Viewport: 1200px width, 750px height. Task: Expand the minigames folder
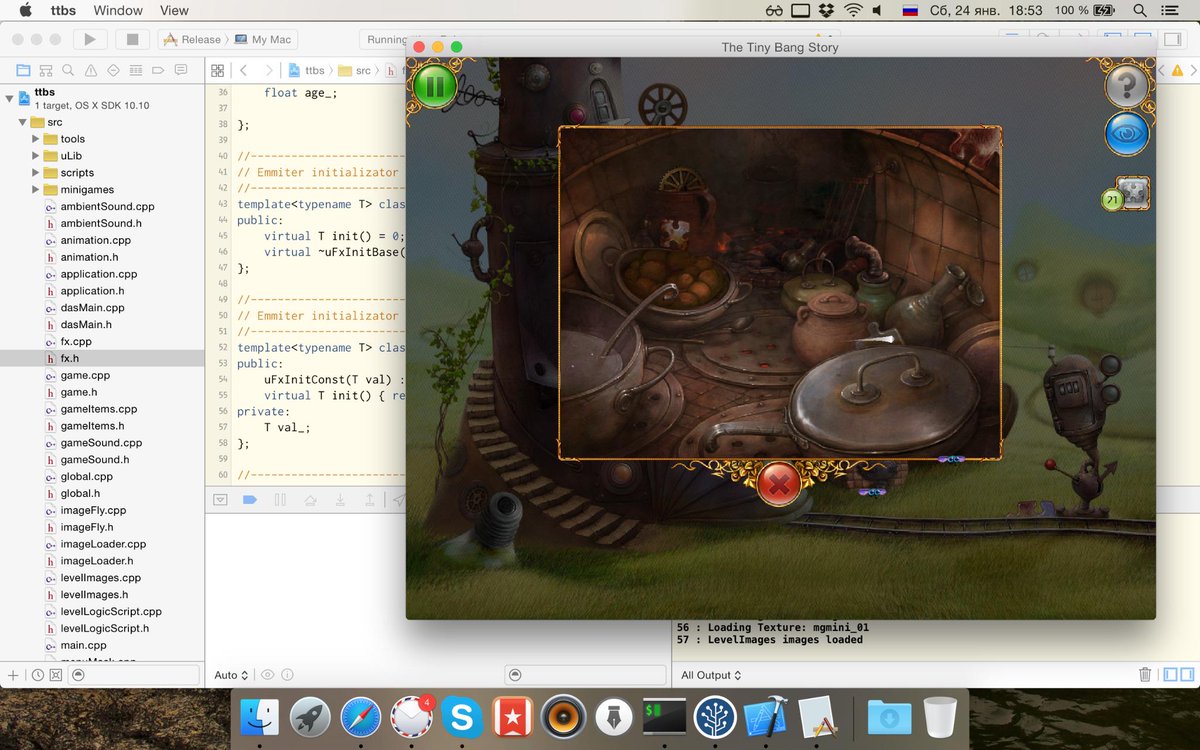[36, 190]
